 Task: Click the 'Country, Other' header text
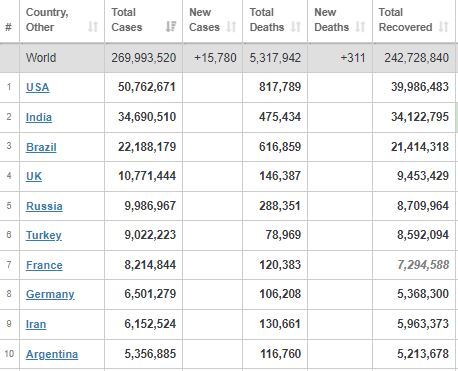(47, 20)
